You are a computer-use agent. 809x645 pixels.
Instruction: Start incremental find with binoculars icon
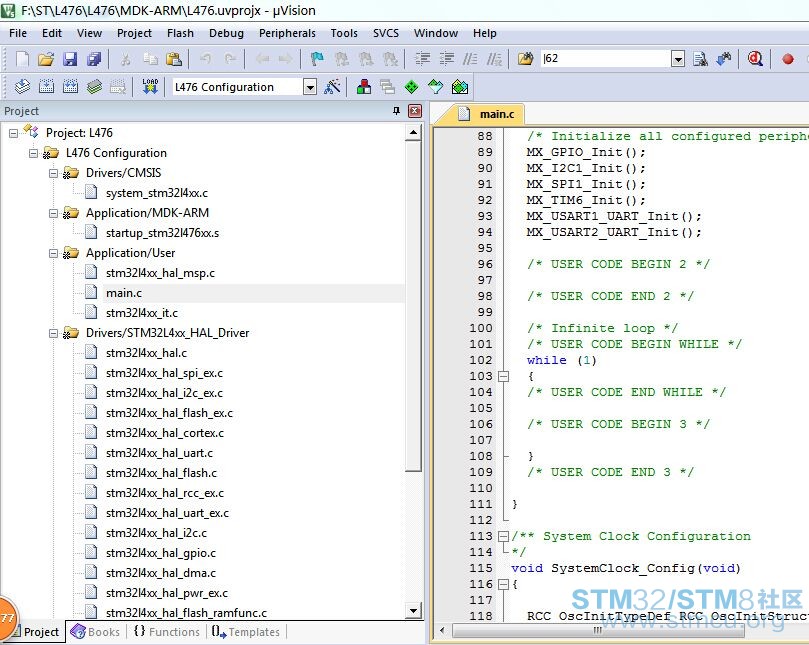click(724, 59)
